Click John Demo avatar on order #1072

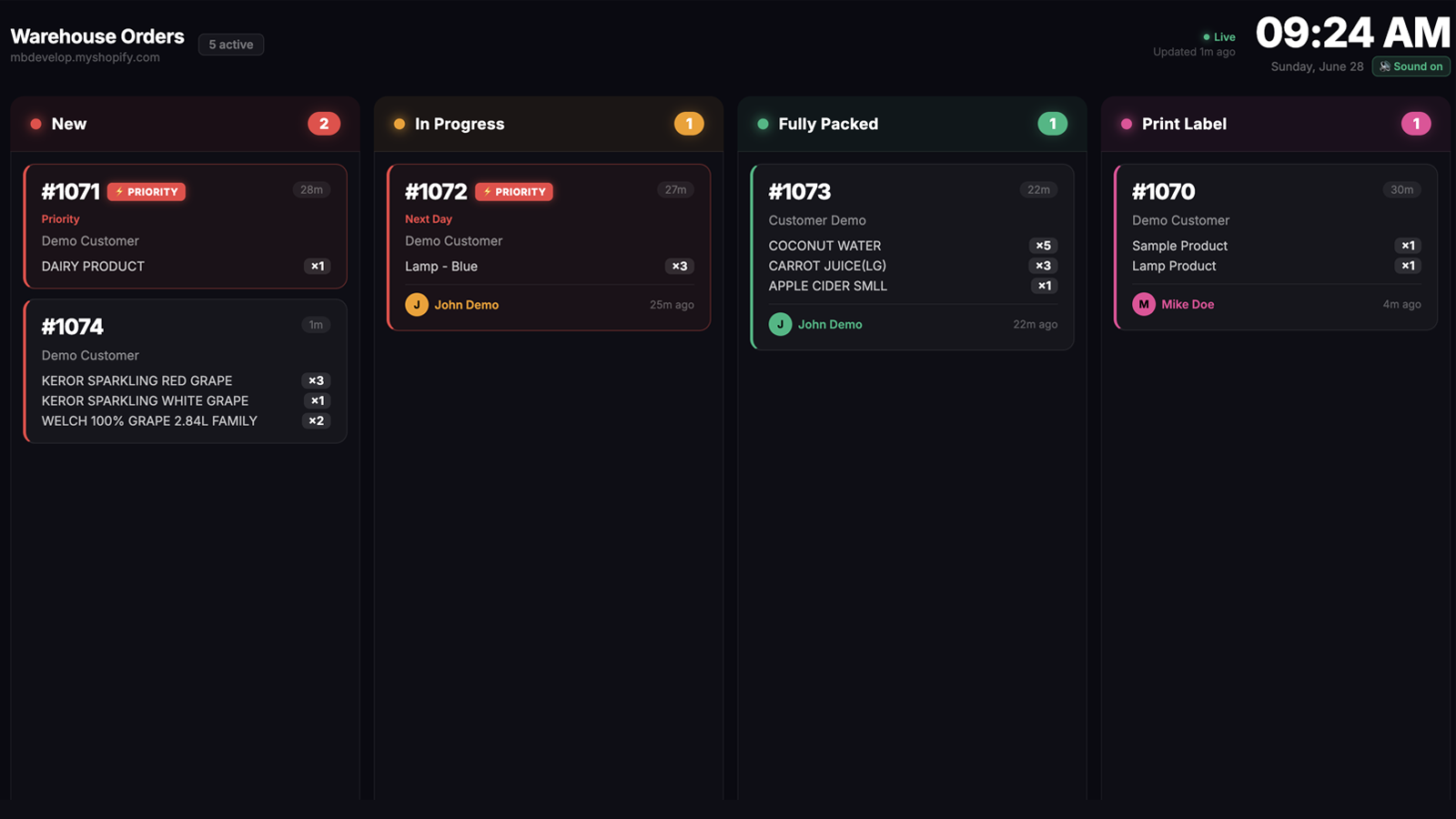[x=417, y=305]
